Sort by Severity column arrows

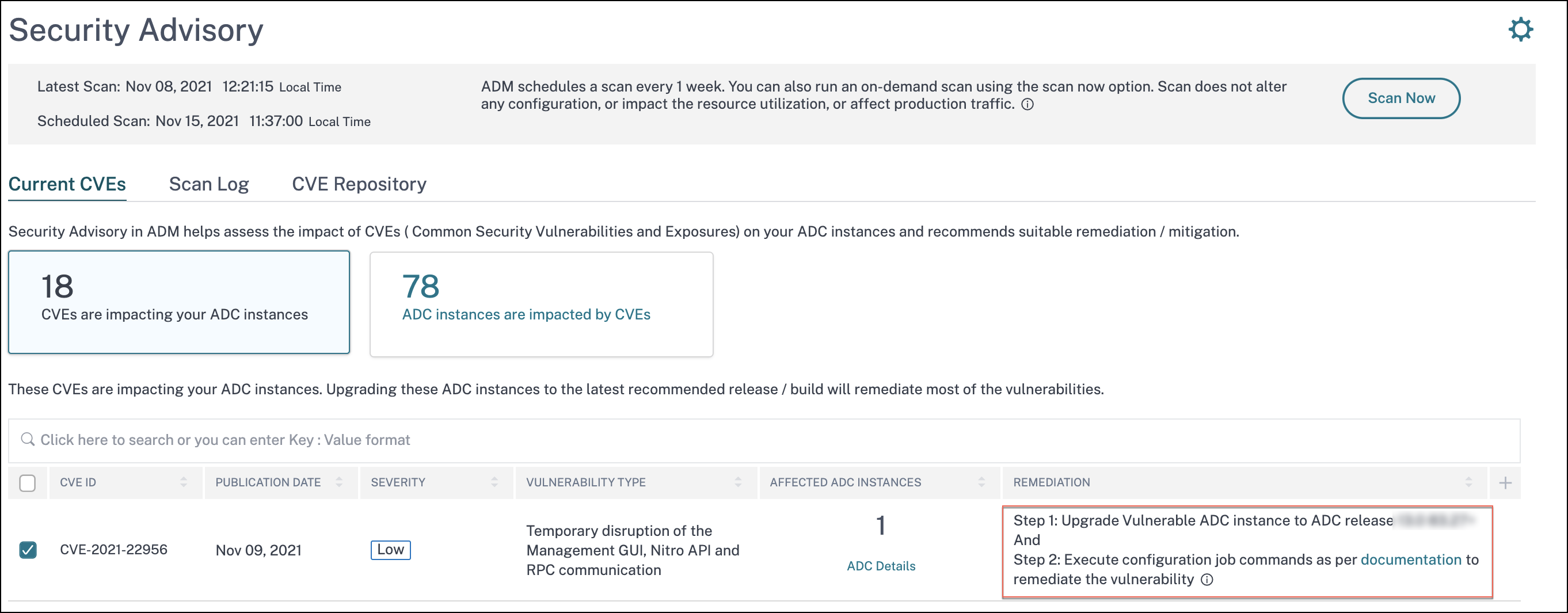tap(494, 482)
